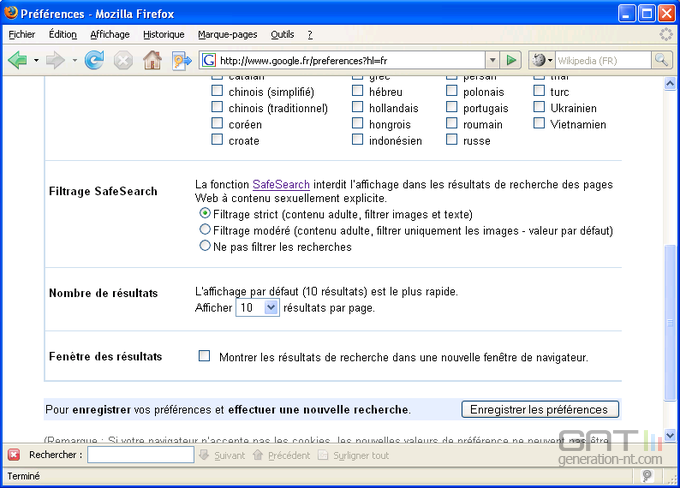Click the Google site icon in address bar
This screenshot has width=680, height=488.
tap(209, 60)
